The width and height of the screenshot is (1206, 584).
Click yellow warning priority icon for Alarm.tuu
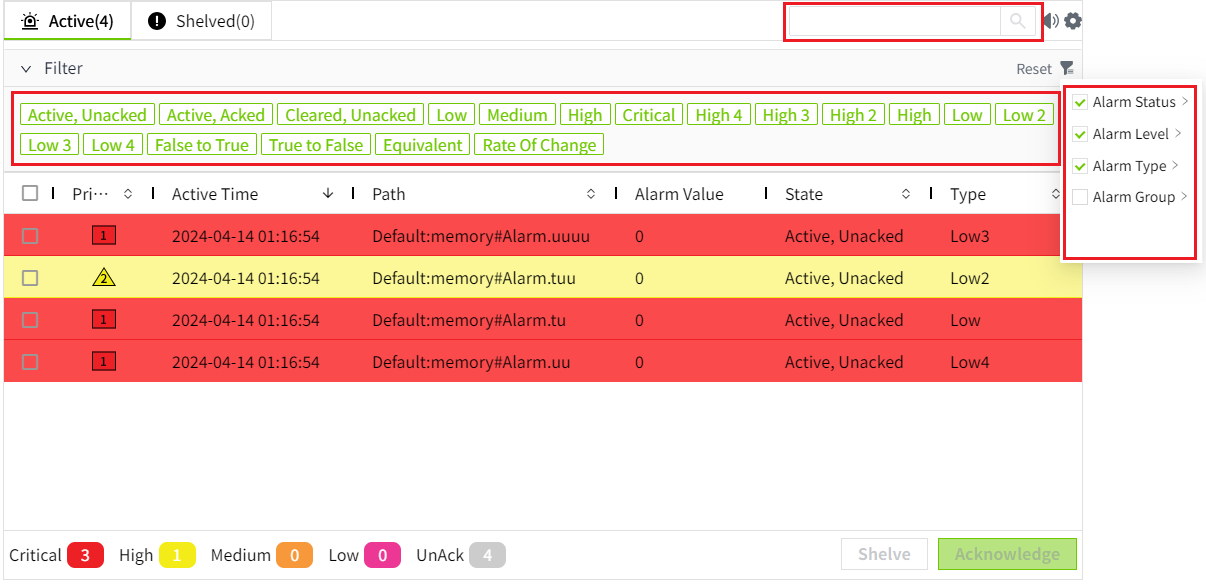pos(104,278)
